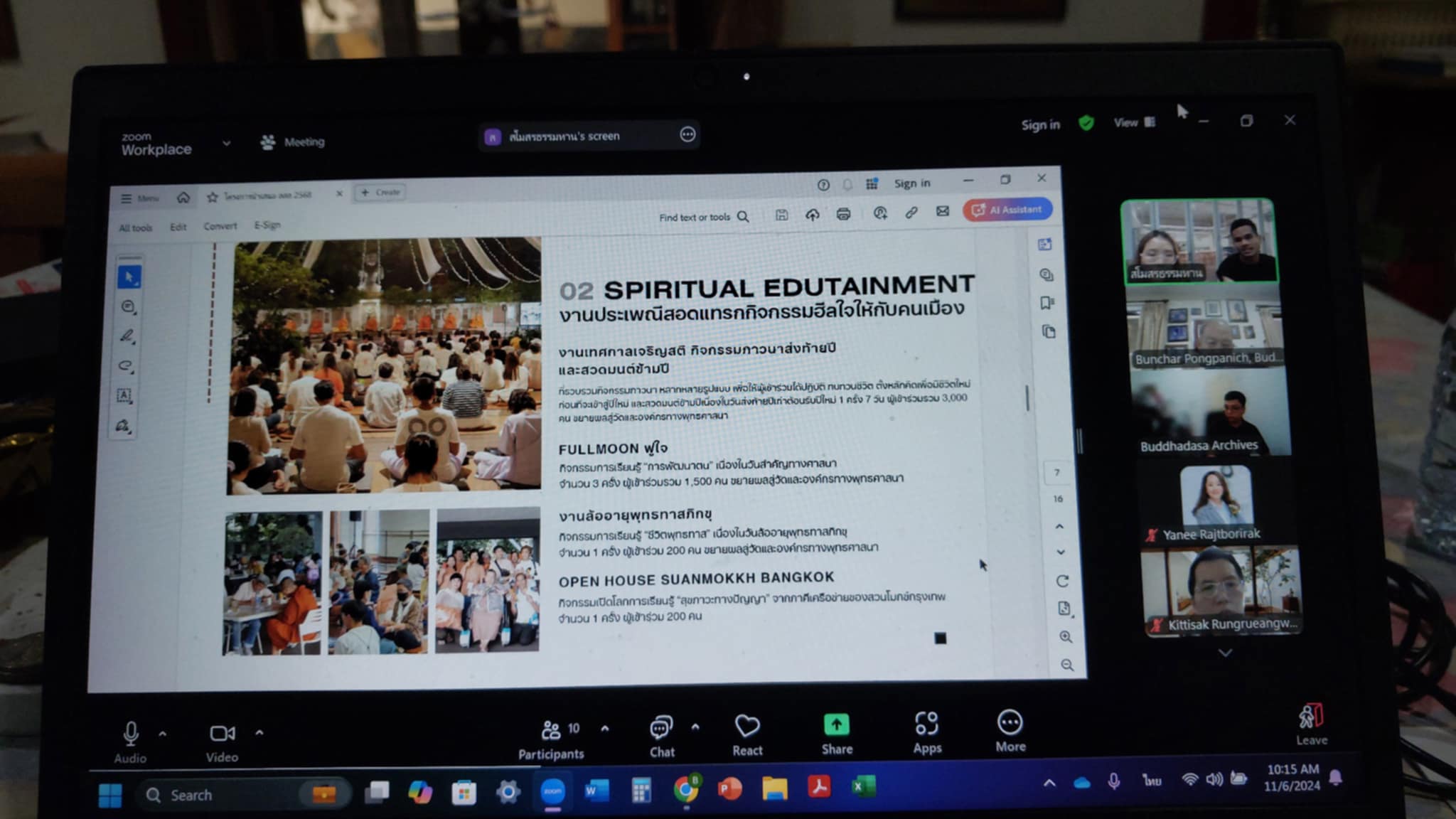Open screen share options ellipsis button

point(687,134)
